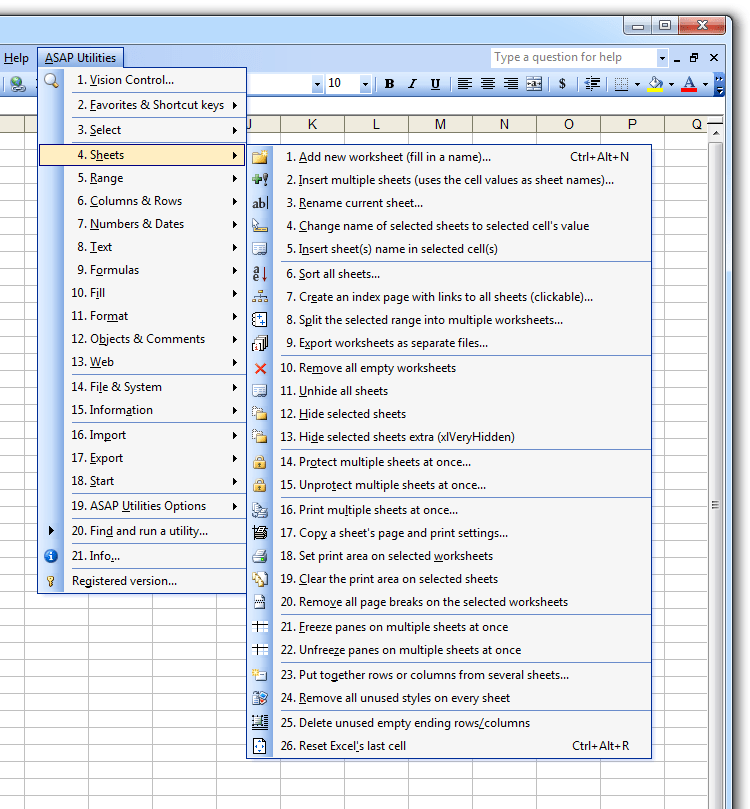Click the Add new worksheet folder icon
Viewport: 750px width, 809px height.
(260, 157)
